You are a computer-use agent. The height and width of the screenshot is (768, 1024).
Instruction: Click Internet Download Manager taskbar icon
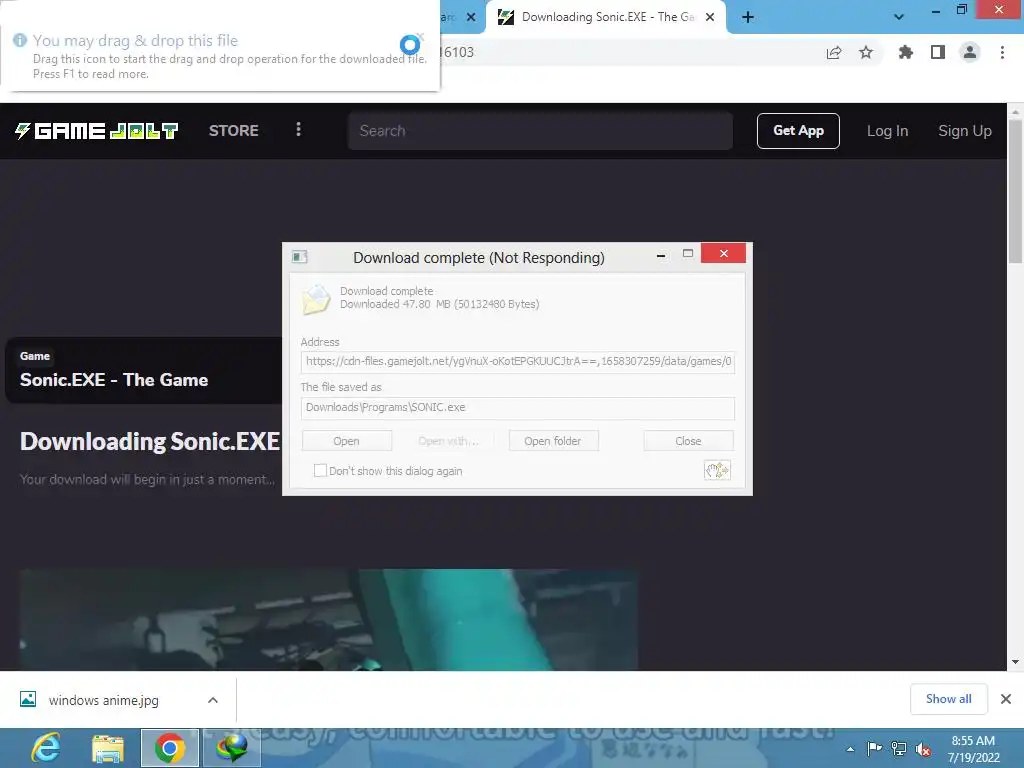tap(232, 748)
